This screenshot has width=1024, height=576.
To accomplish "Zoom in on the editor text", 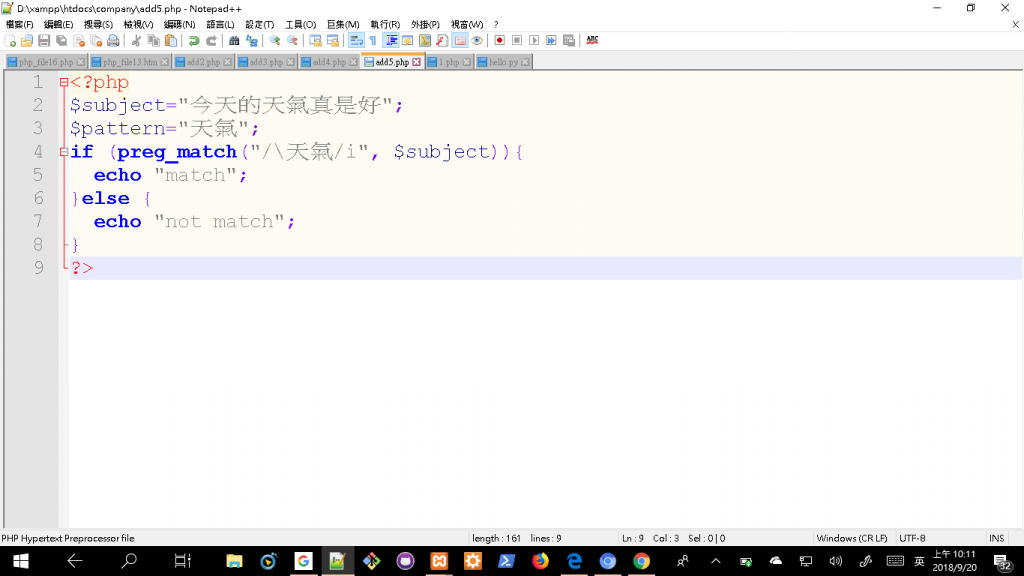I will pos(275,40).
